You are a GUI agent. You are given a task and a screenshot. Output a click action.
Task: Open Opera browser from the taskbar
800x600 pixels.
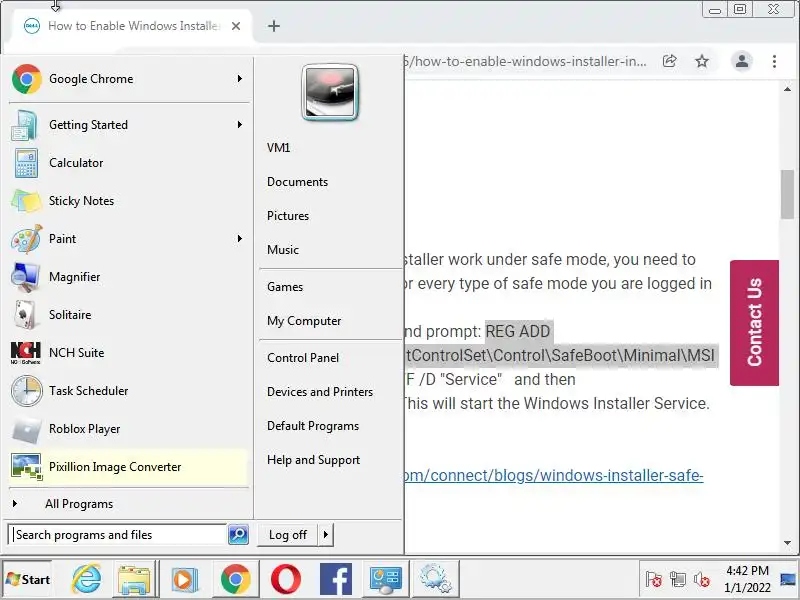tap(286, 579)
